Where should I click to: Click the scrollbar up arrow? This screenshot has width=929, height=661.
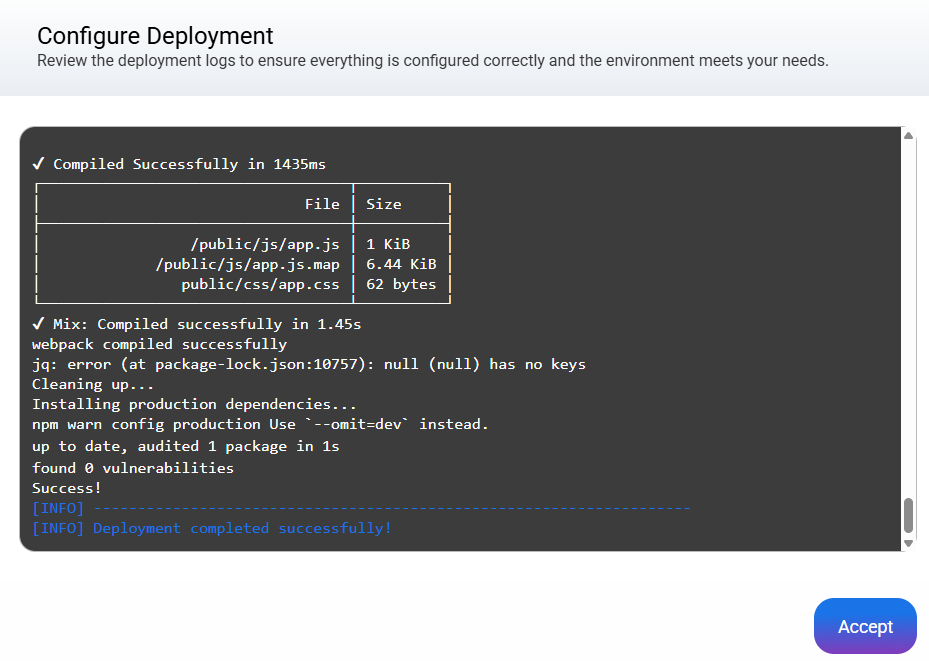(908, 135)
